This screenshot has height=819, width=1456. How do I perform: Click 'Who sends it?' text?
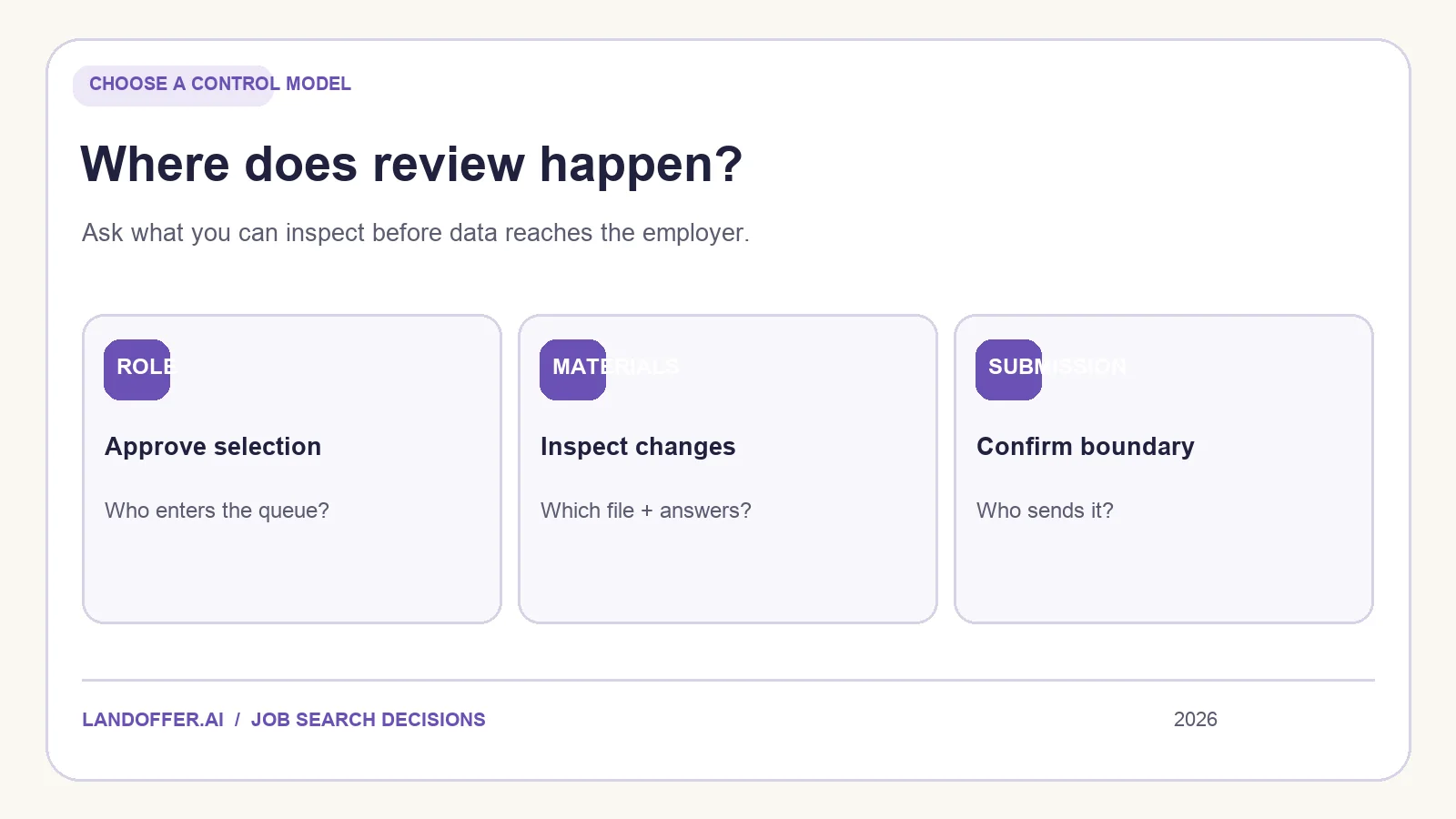click(1045, 511)
